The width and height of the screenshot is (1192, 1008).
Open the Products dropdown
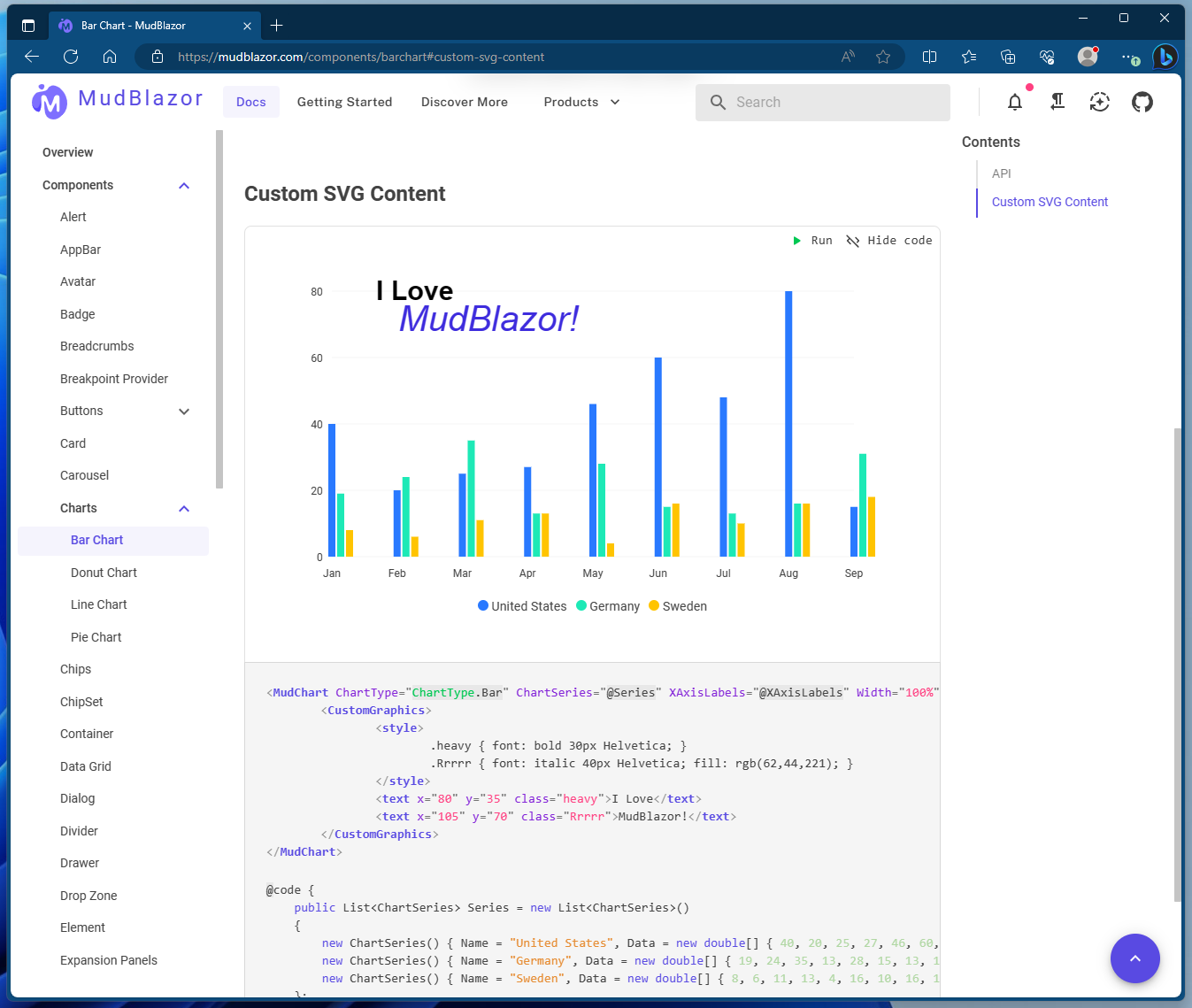pyautogui.click(x=581, y=102)
